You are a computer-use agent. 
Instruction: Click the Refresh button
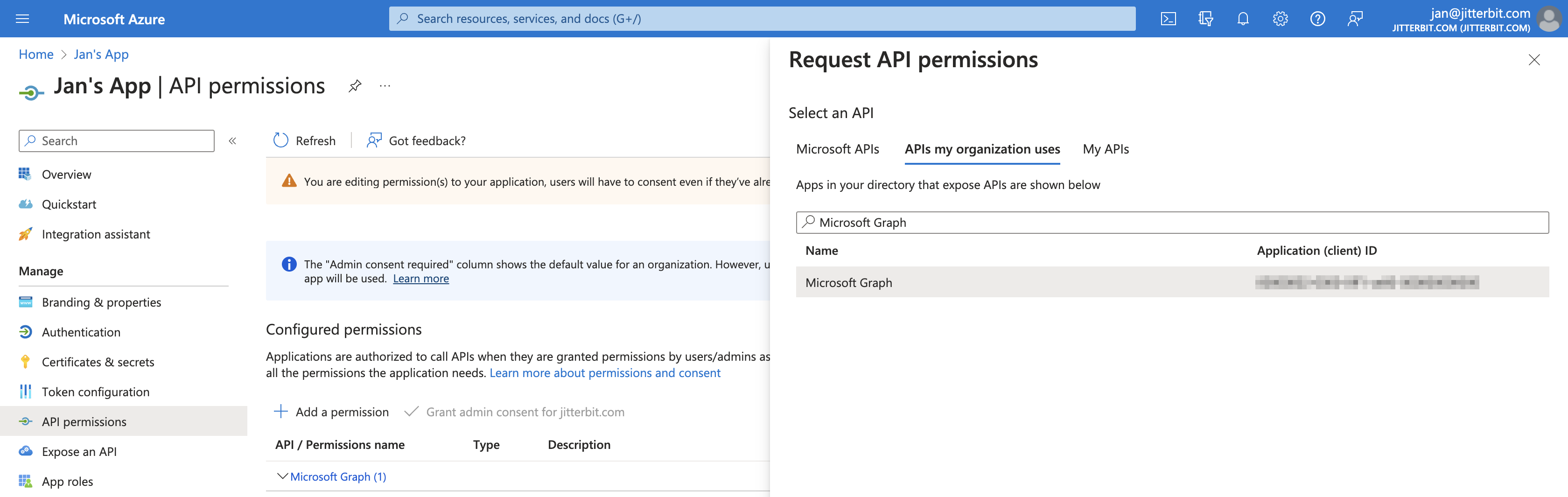point(305,140)
